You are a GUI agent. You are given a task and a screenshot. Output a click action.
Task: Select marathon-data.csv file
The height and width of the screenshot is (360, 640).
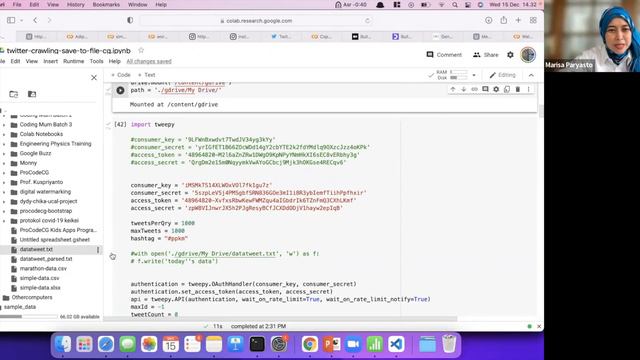[x=43, y=269]
